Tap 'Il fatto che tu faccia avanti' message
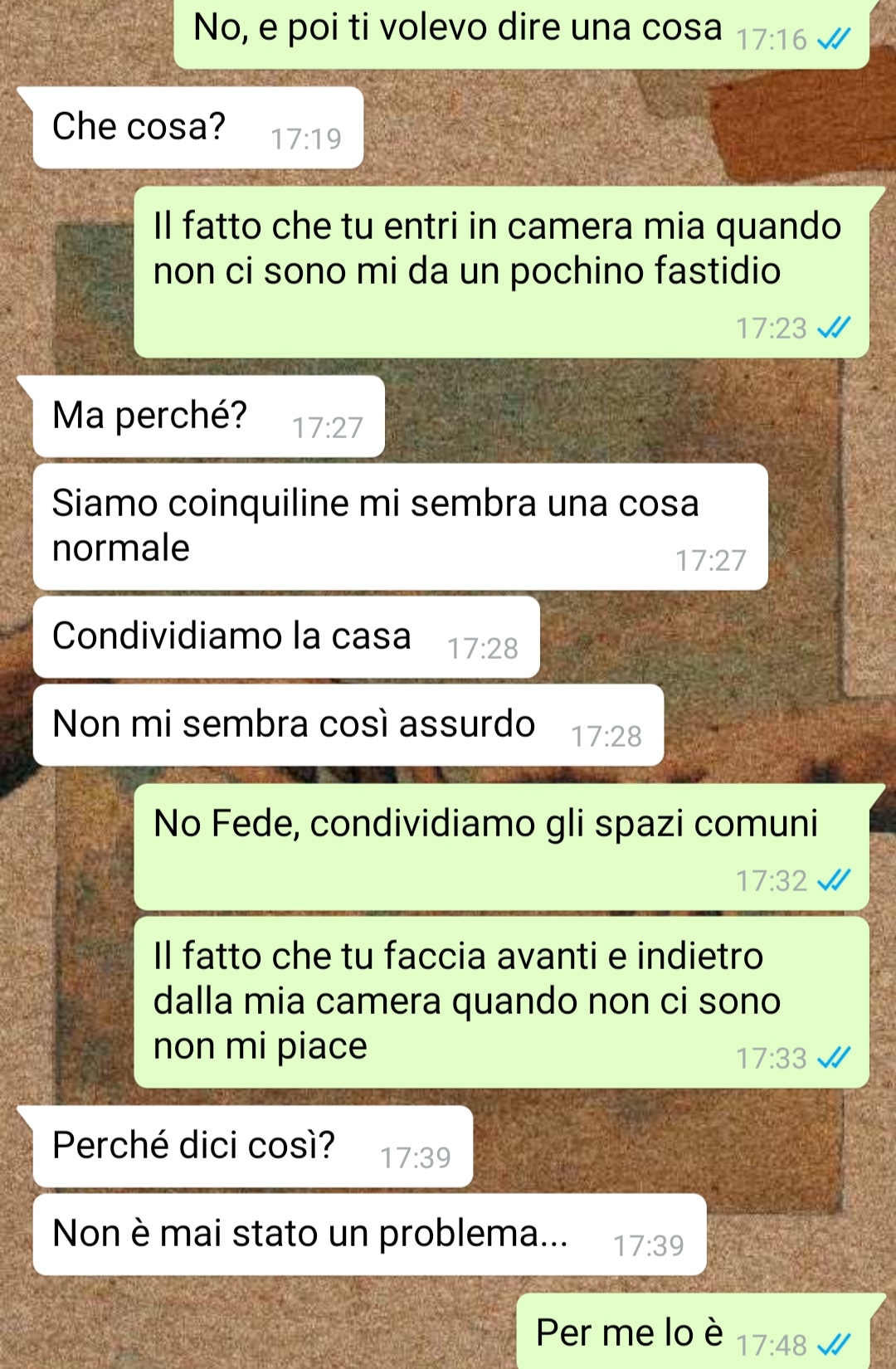The height and width of the screenshot is (1369, 896). (x=502, y=1002)
